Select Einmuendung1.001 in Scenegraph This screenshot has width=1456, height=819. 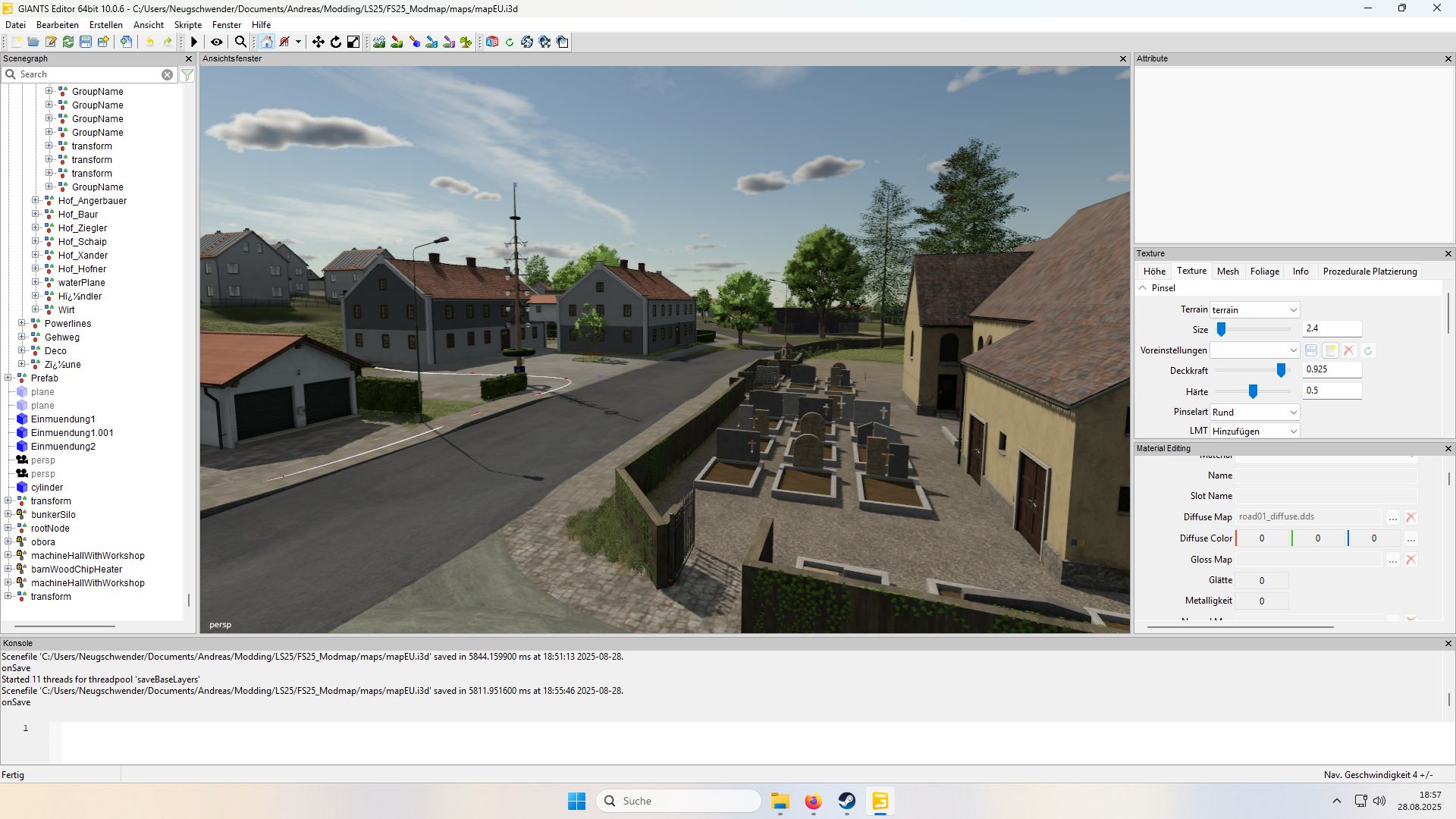(72, 433)
